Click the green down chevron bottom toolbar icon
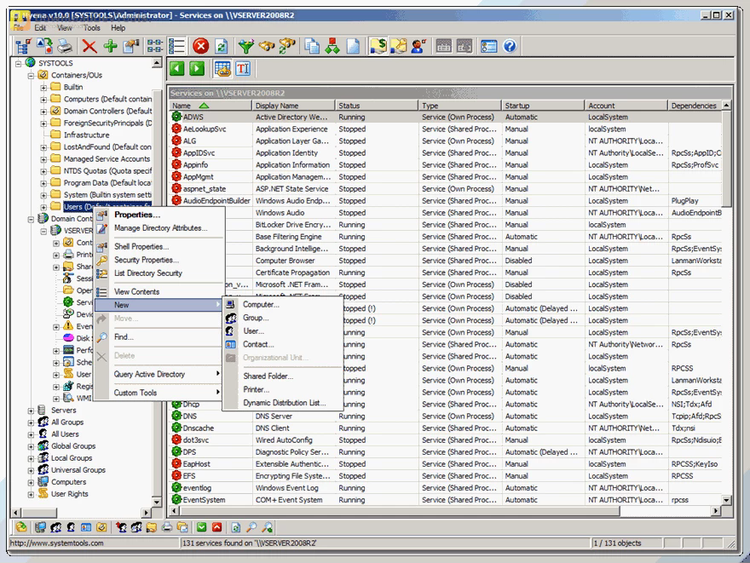The width and height of the screenshot is (750, 563). [201, 527]
